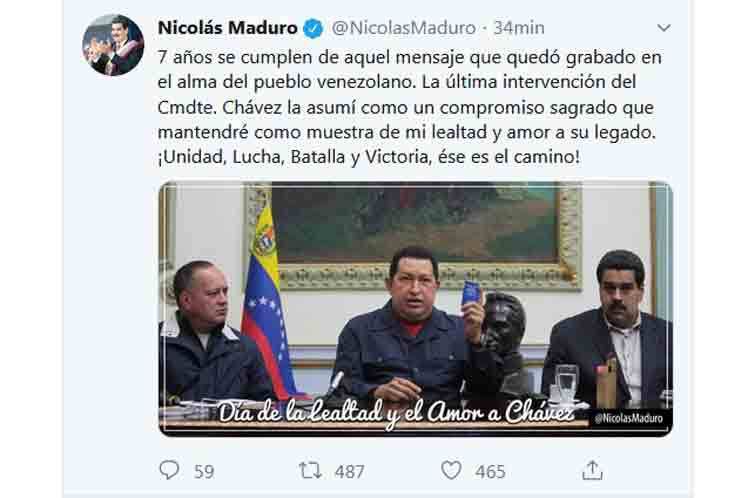748x498 pixels.
Task: Open the tweet options chevron menu
Action: pos(664,28)
